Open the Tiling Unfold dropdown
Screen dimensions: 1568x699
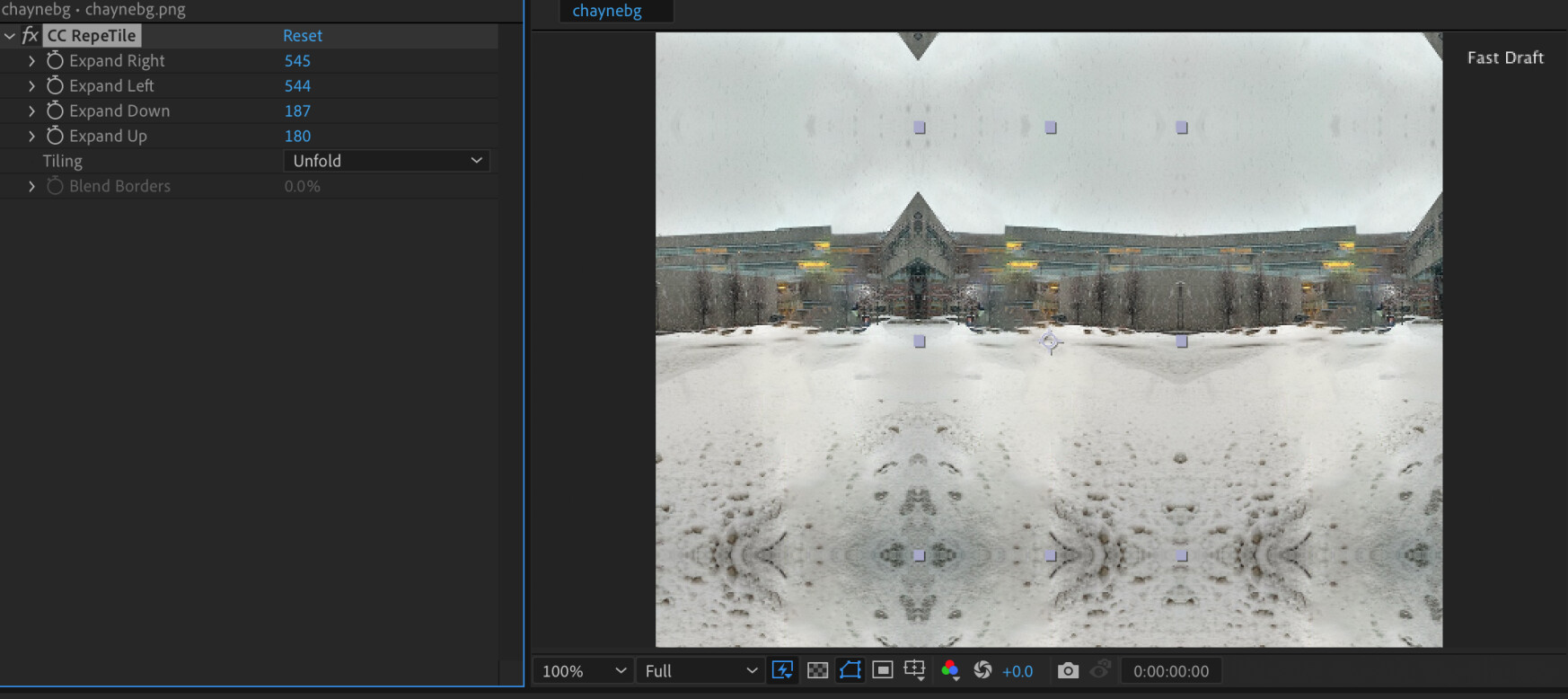pyautogui.click(x=387, y=161)
